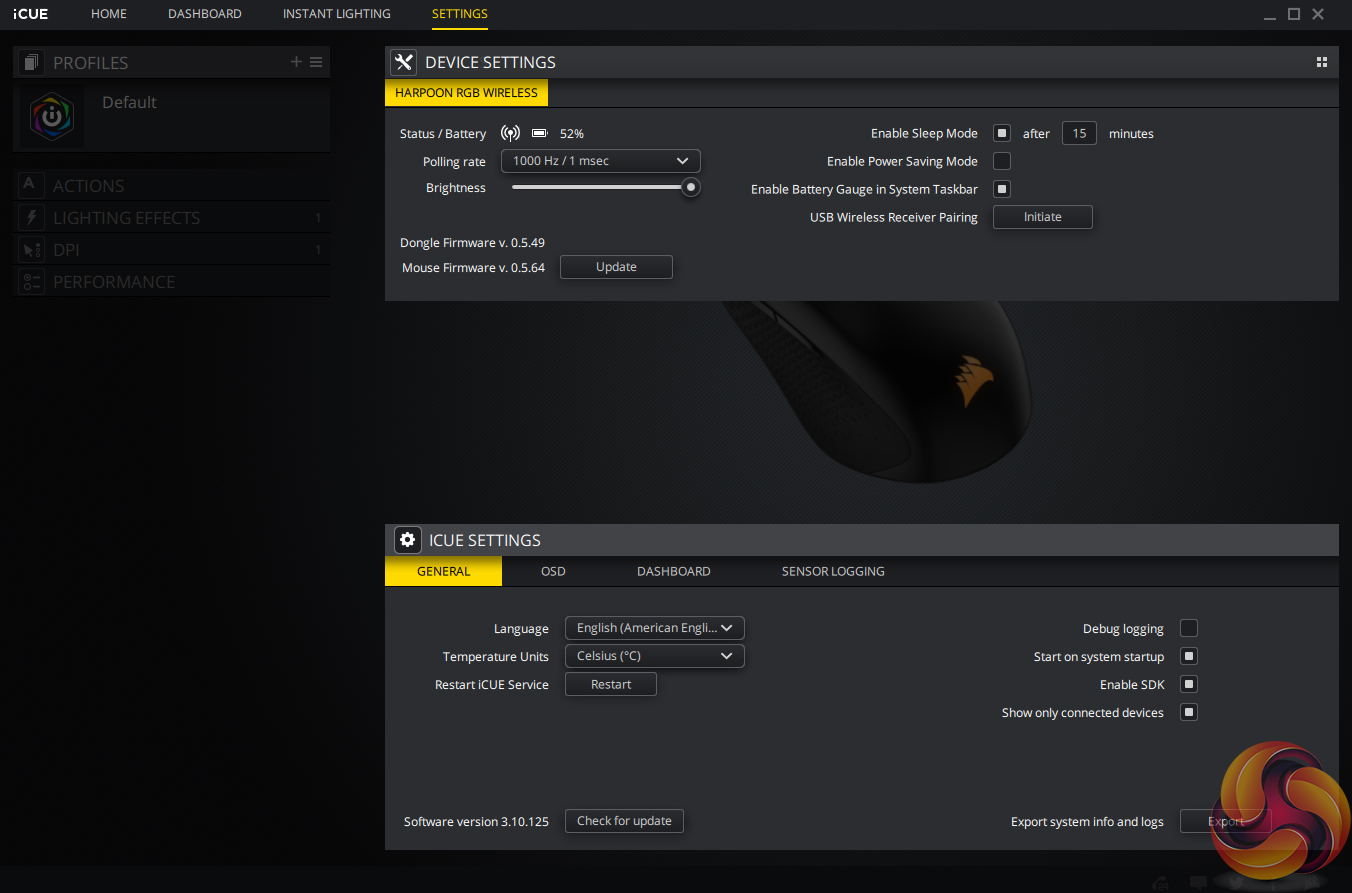Viewport: 1352px width, 893px height.
Task: Go to the Instant Lighting menu
Action: point(336,14)
